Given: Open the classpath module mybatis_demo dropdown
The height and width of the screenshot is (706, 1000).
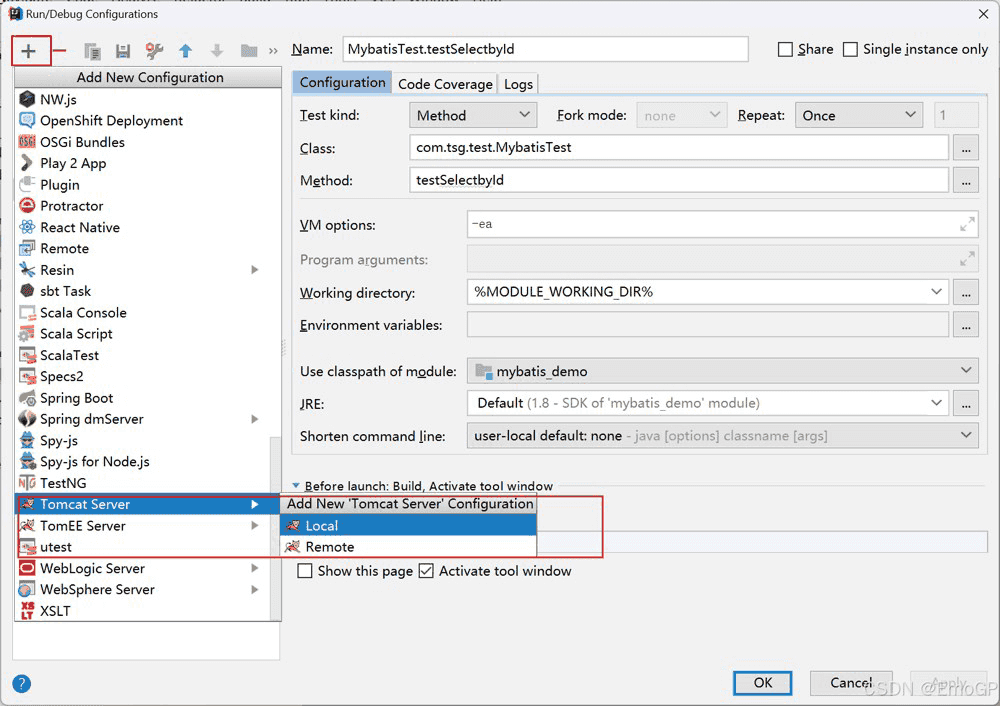Looking at the screenshot, I should [723, 371].
